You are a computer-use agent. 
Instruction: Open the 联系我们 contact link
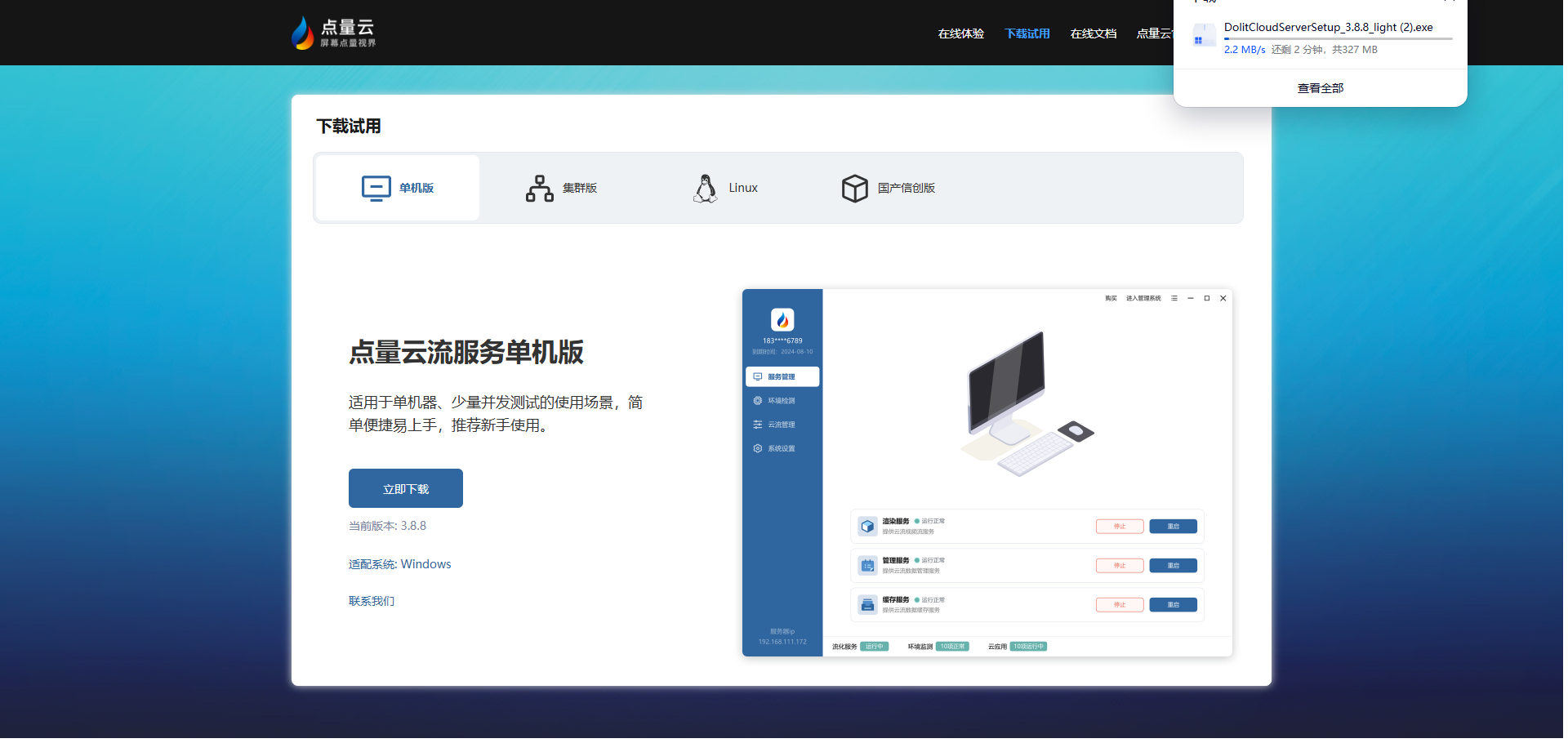tap(371, 601)
